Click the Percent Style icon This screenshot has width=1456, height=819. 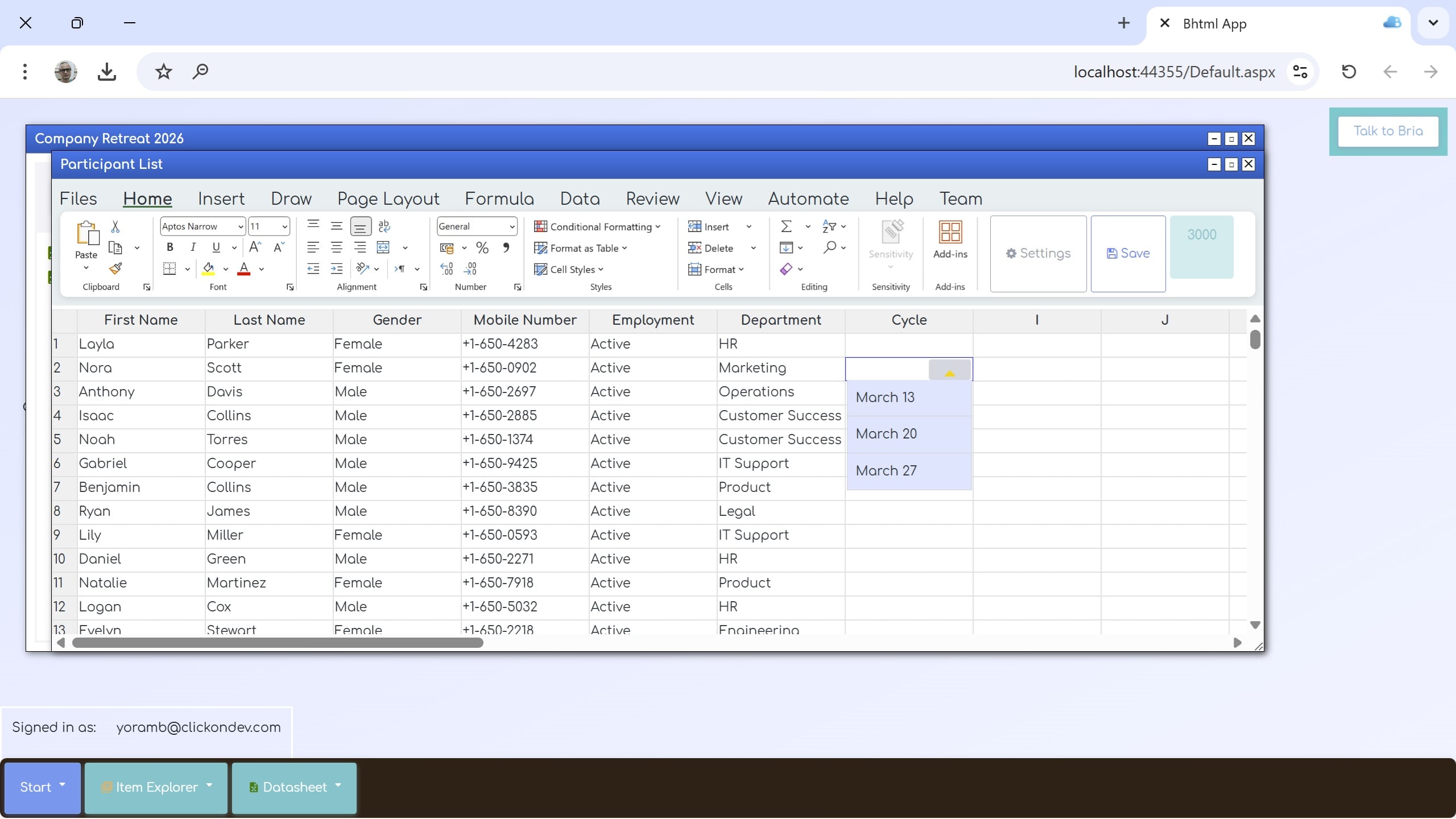(x=482, y=248)
